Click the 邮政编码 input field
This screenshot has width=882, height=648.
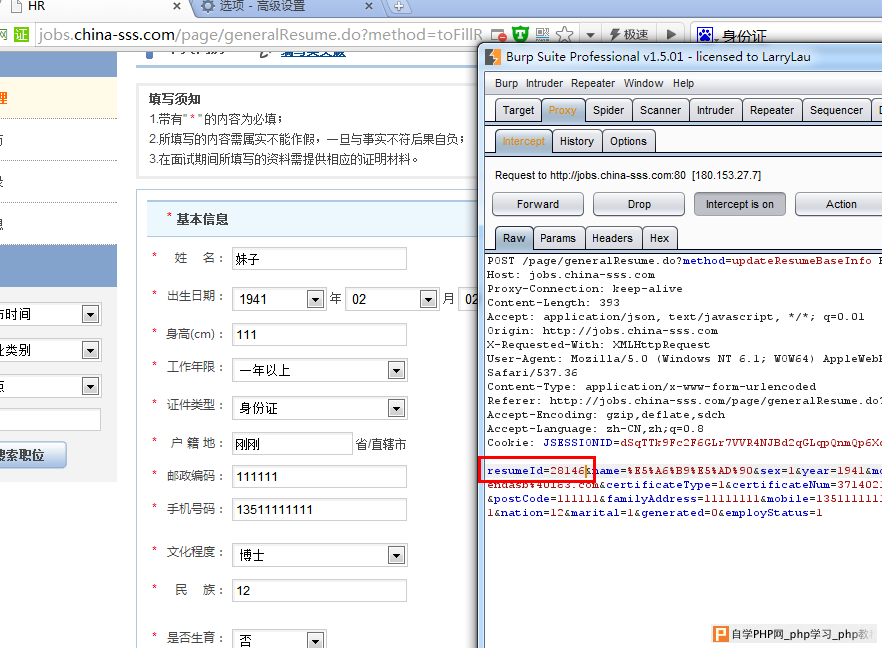pyautogui.click(x=319, y=476)
